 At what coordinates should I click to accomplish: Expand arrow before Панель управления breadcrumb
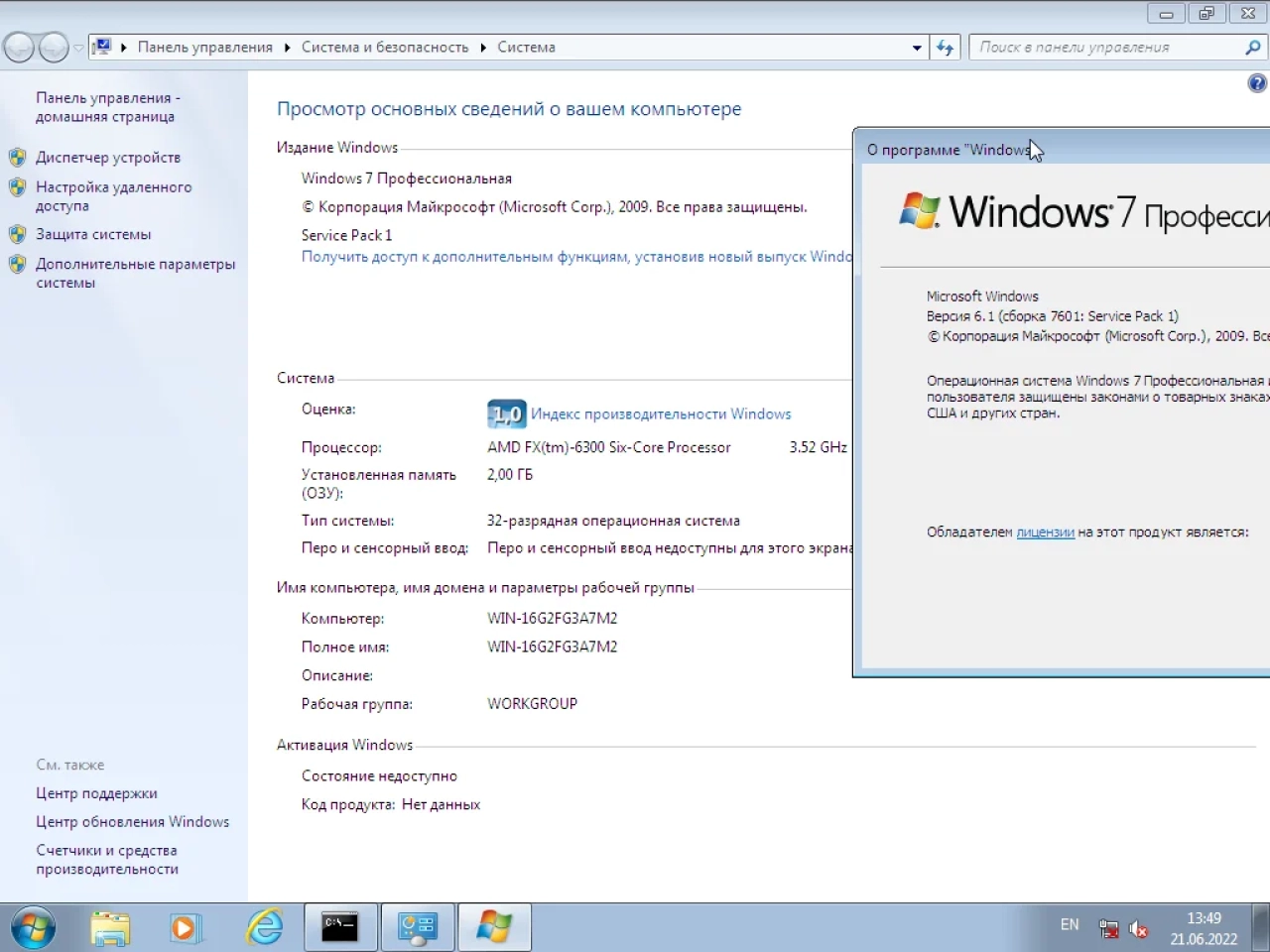pyautogui.click(x=123, y=48)
